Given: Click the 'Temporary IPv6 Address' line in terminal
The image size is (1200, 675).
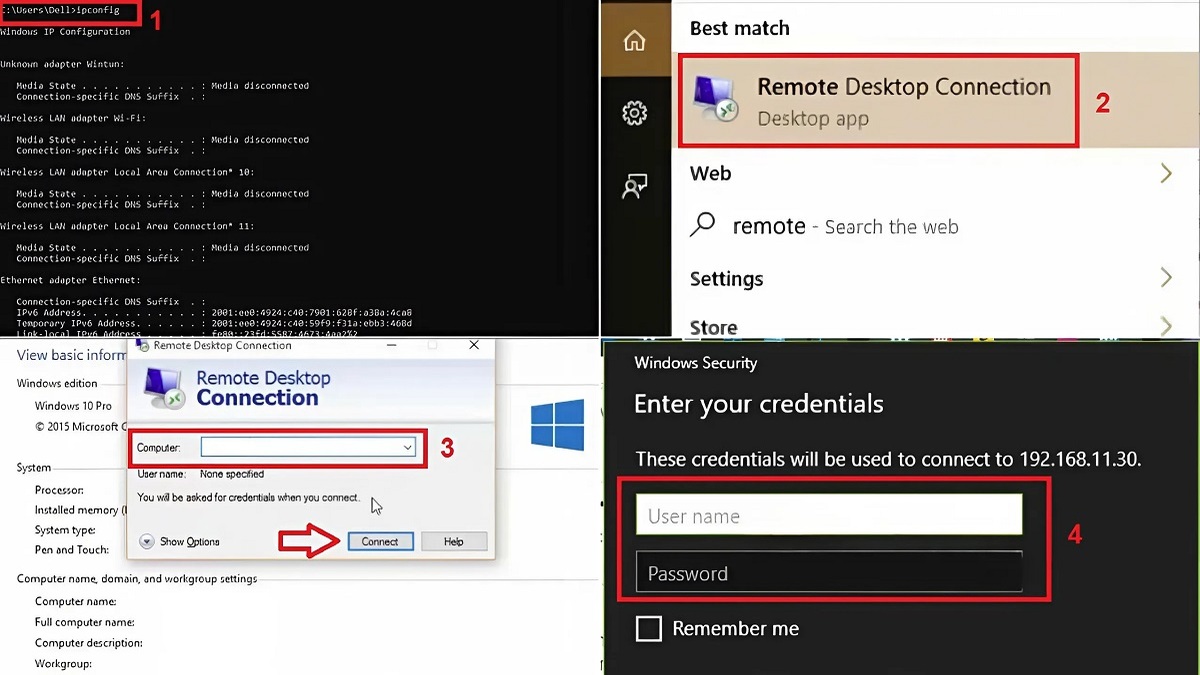Looking at the screenshot, I should [214, 324].
